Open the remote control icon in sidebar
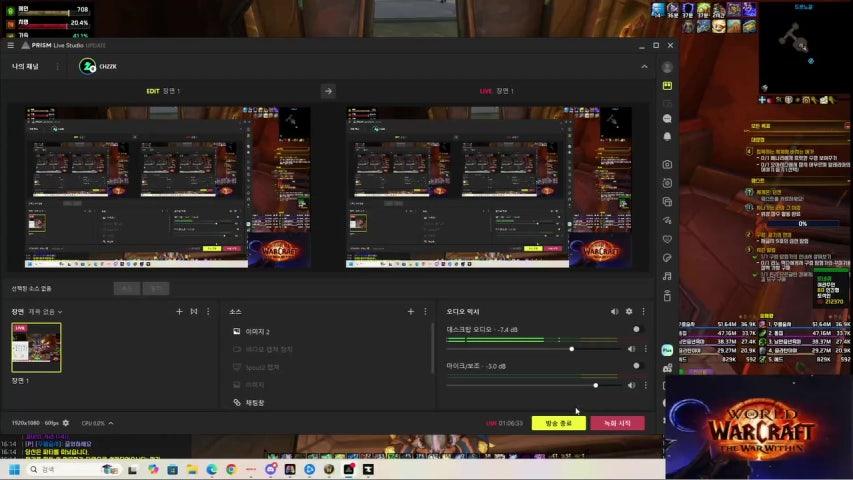Image resolution: width=853 pixels, height=480 pixels. (x=667, y=296)
